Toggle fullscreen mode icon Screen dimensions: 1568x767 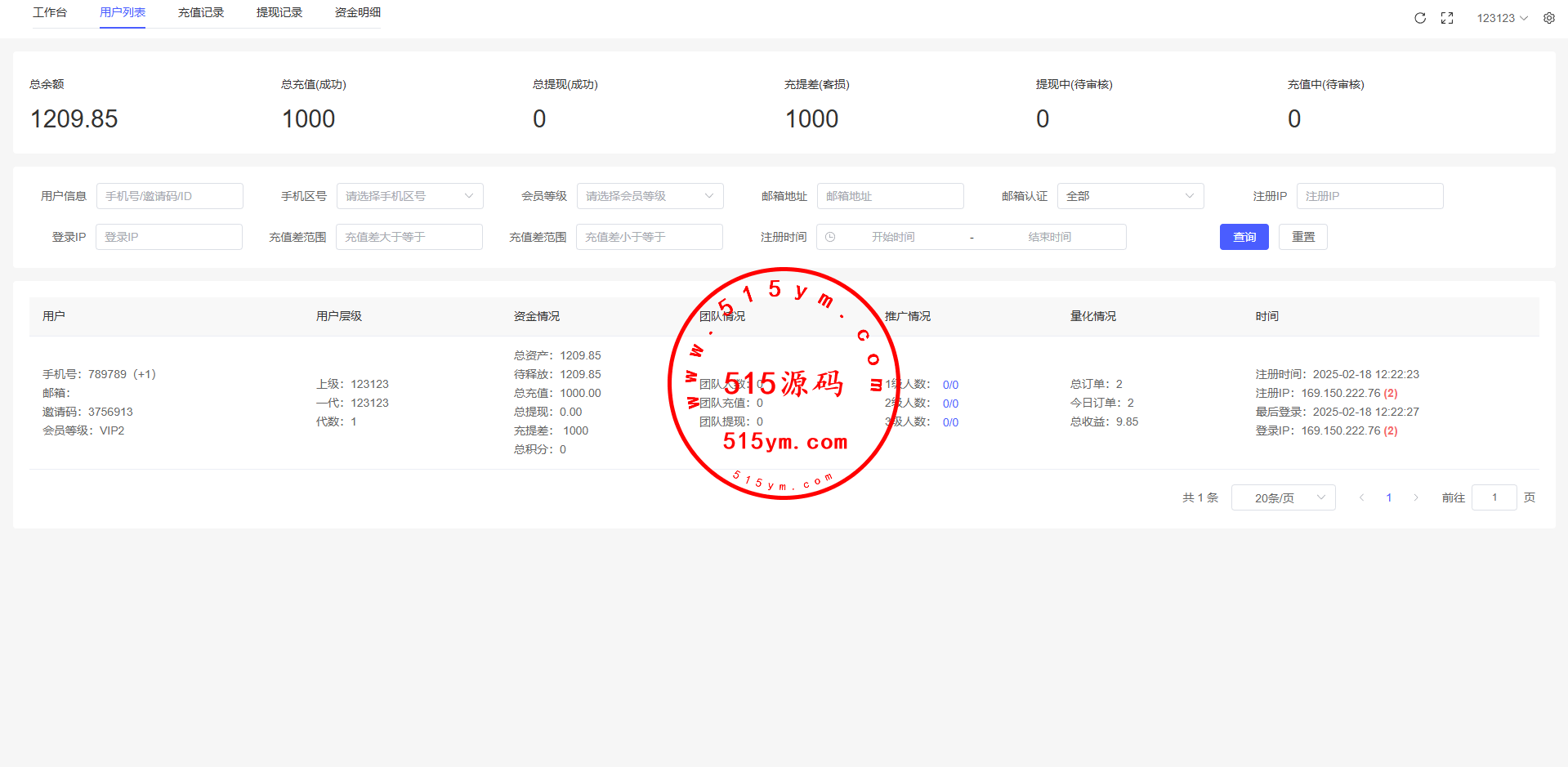[x=1447, y=18]
